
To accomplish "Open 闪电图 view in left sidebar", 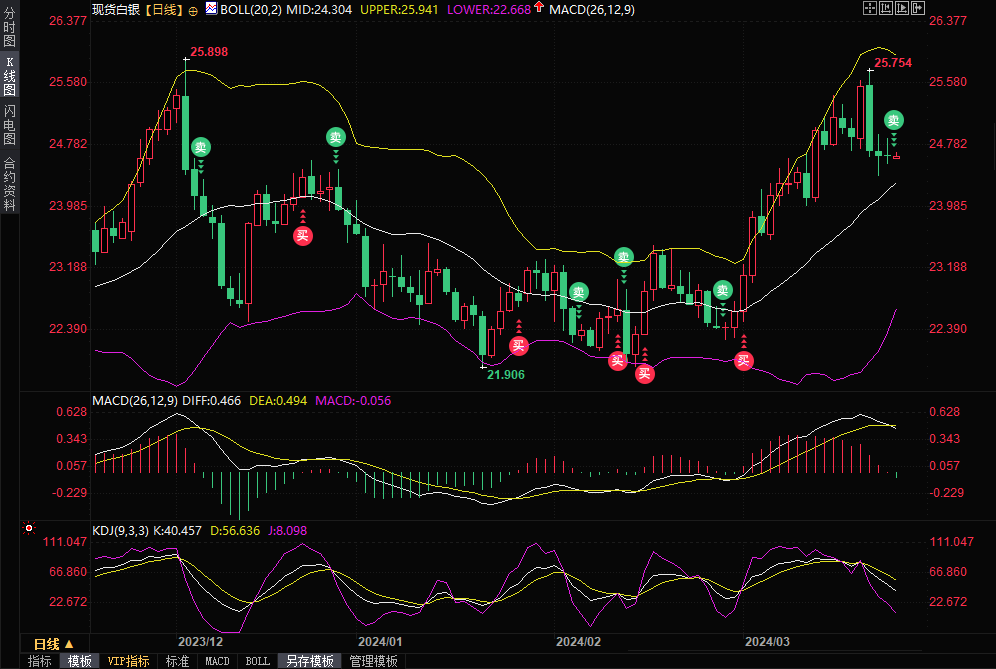I will point(9,124).
